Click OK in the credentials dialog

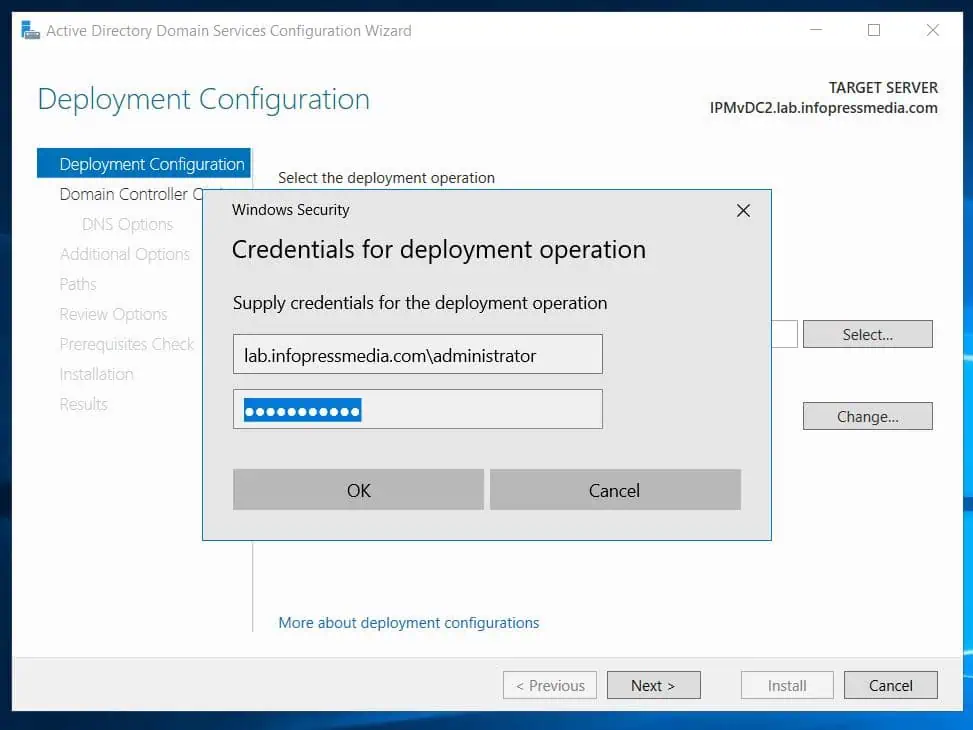358,490
